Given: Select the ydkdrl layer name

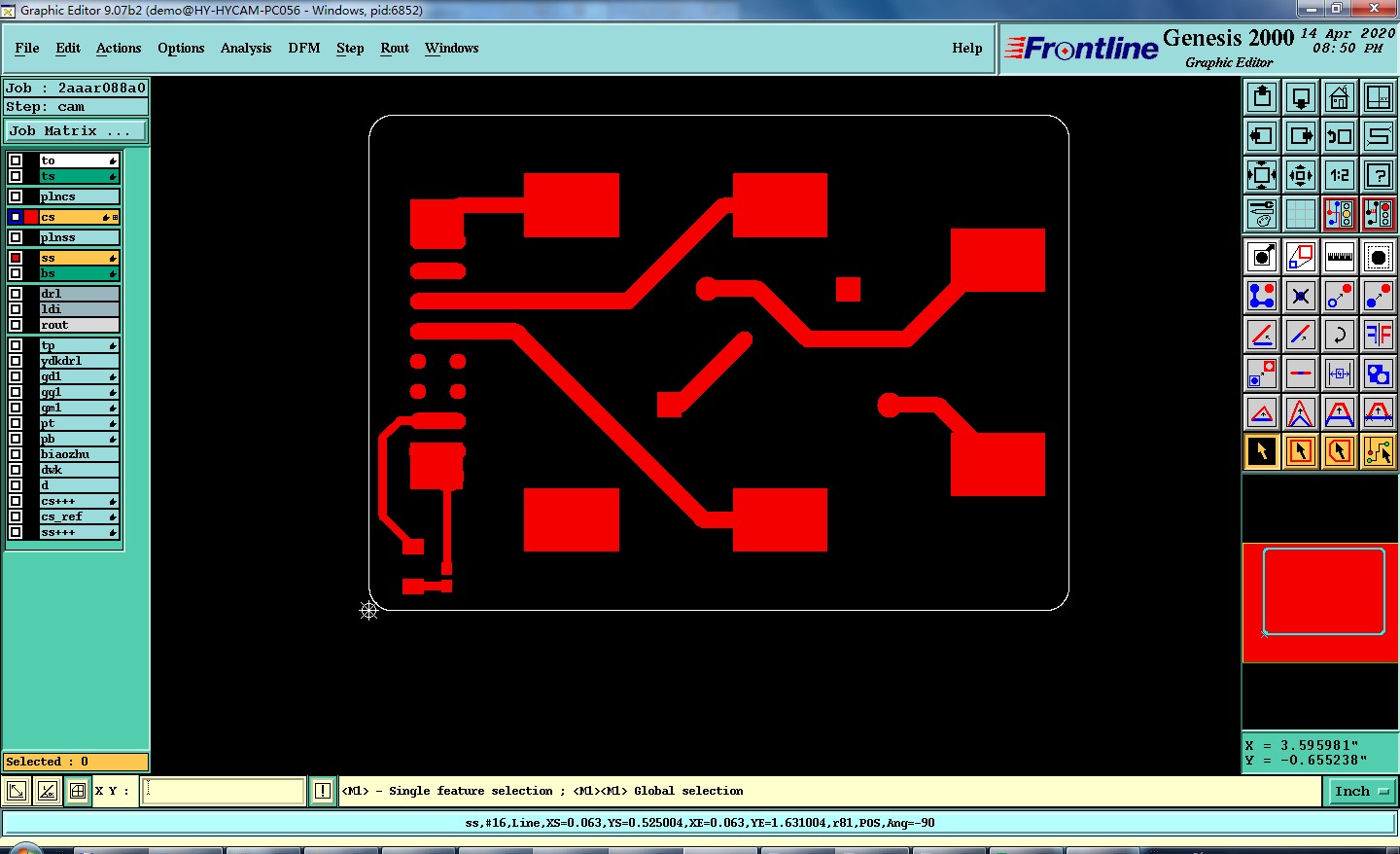Looking at the screenshot, I should click(x=79, y=361).
